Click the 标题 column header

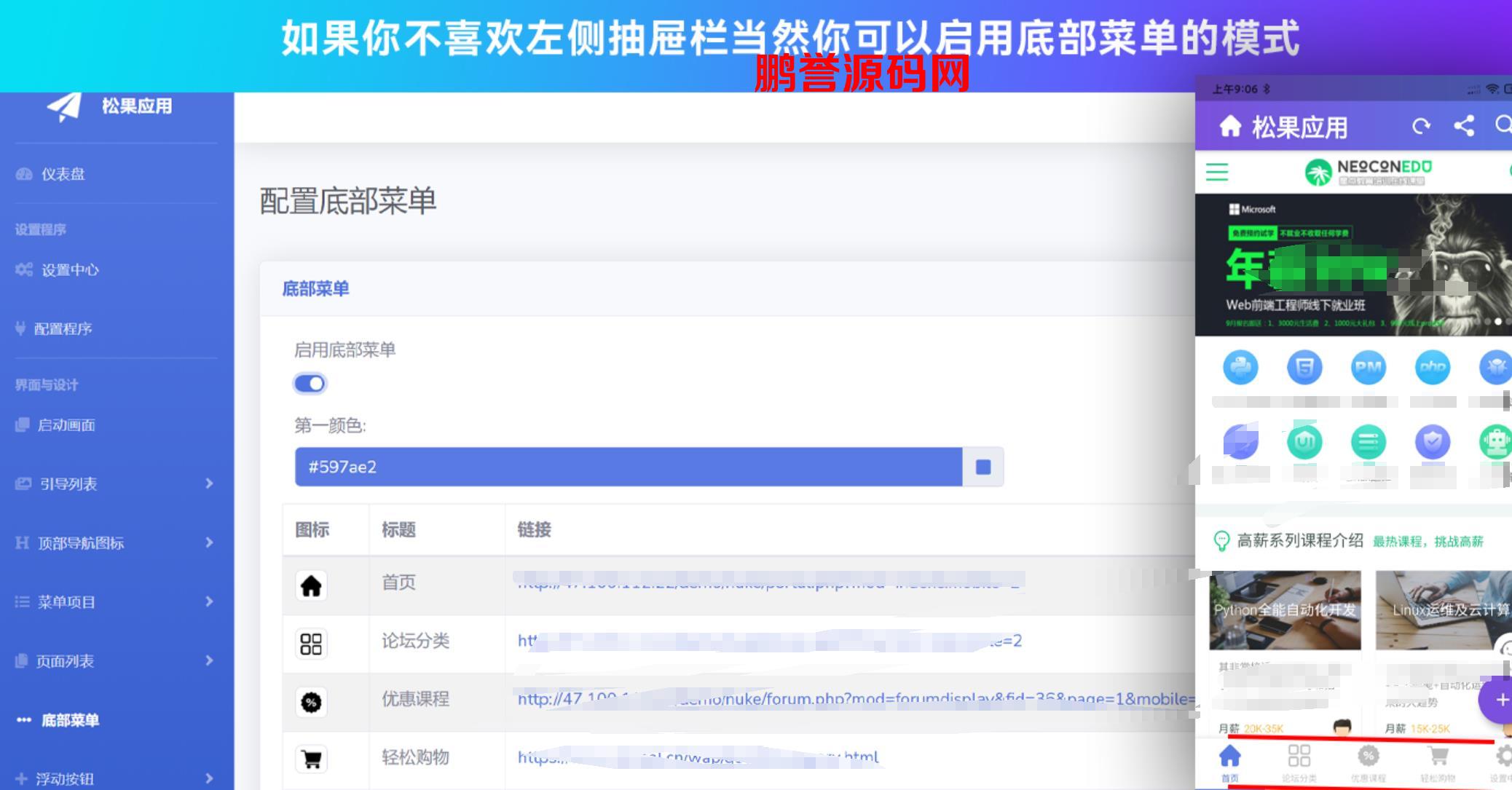[x=399, y=530]
